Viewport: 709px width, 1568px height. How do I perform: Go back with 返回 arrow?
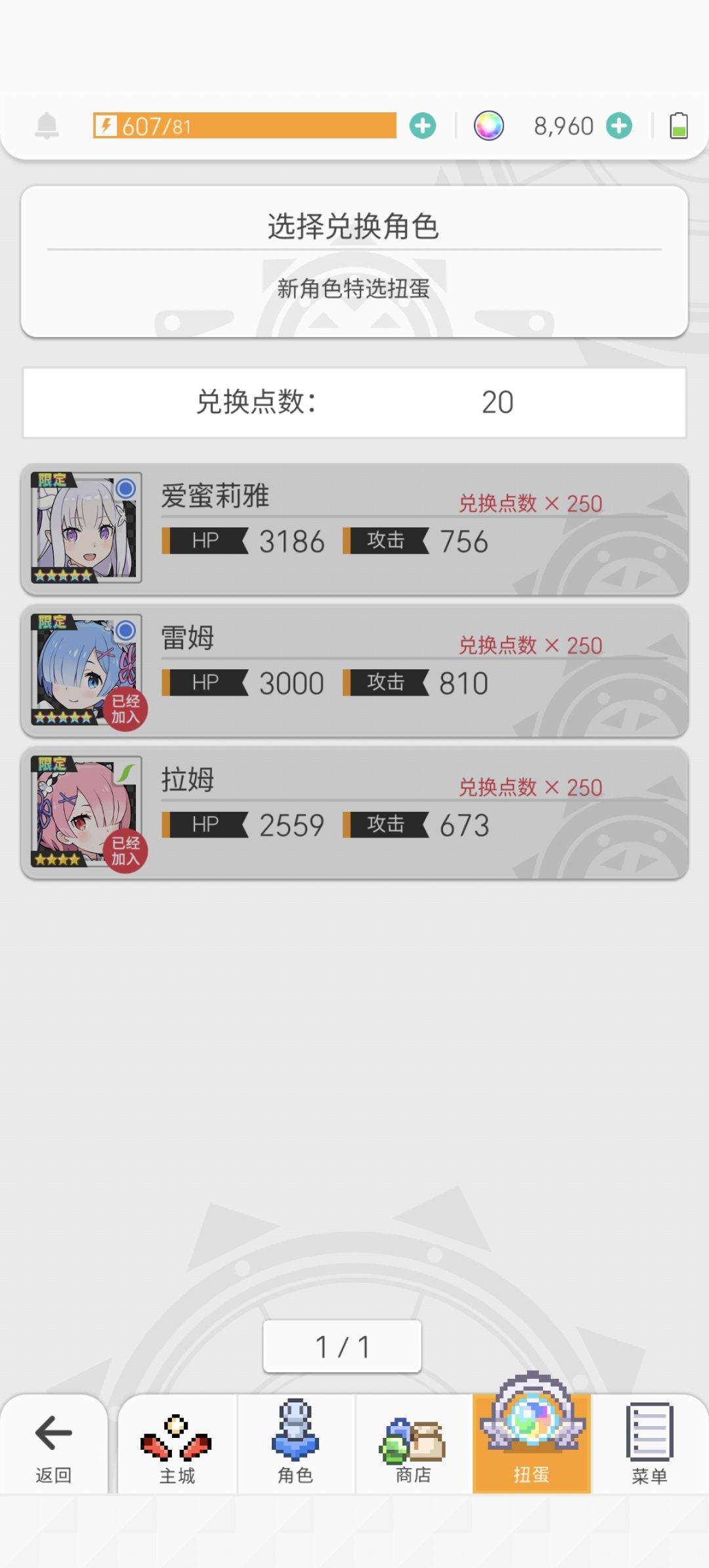pyautogui.click(x=53, y=1444)
